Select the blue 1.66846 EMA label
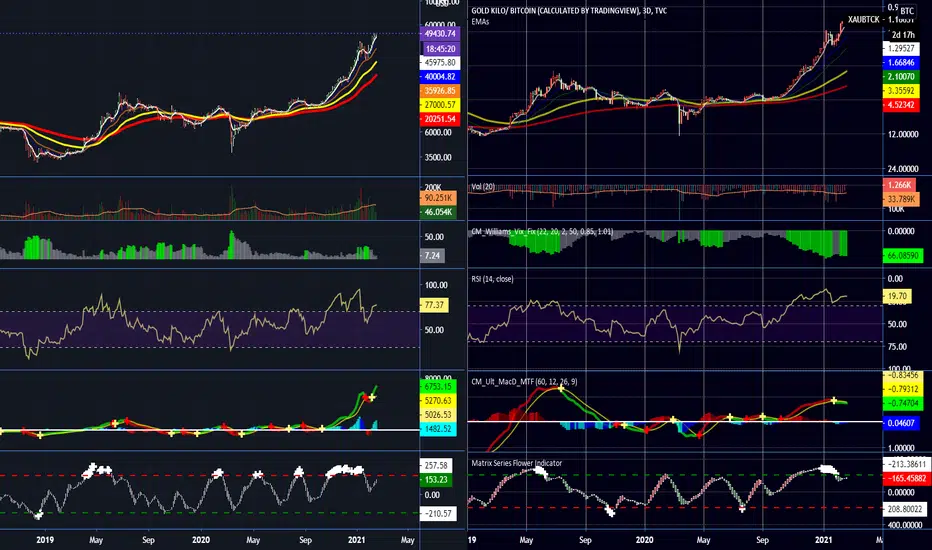 pyautogui.click(x=901, y=62)
